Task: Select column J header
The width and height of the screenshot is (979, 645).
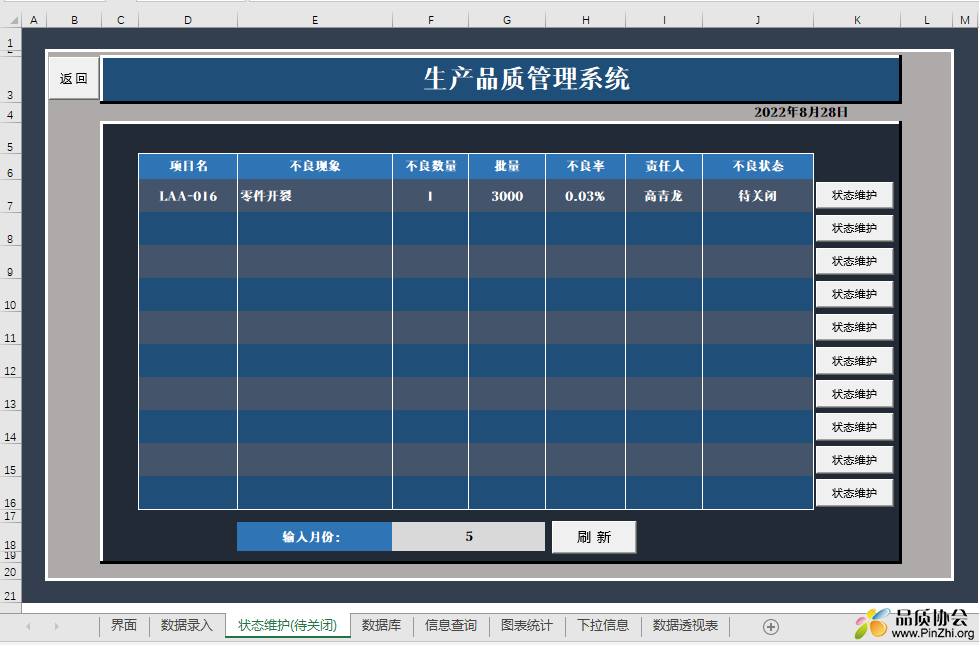Action: tap(757, 20)
